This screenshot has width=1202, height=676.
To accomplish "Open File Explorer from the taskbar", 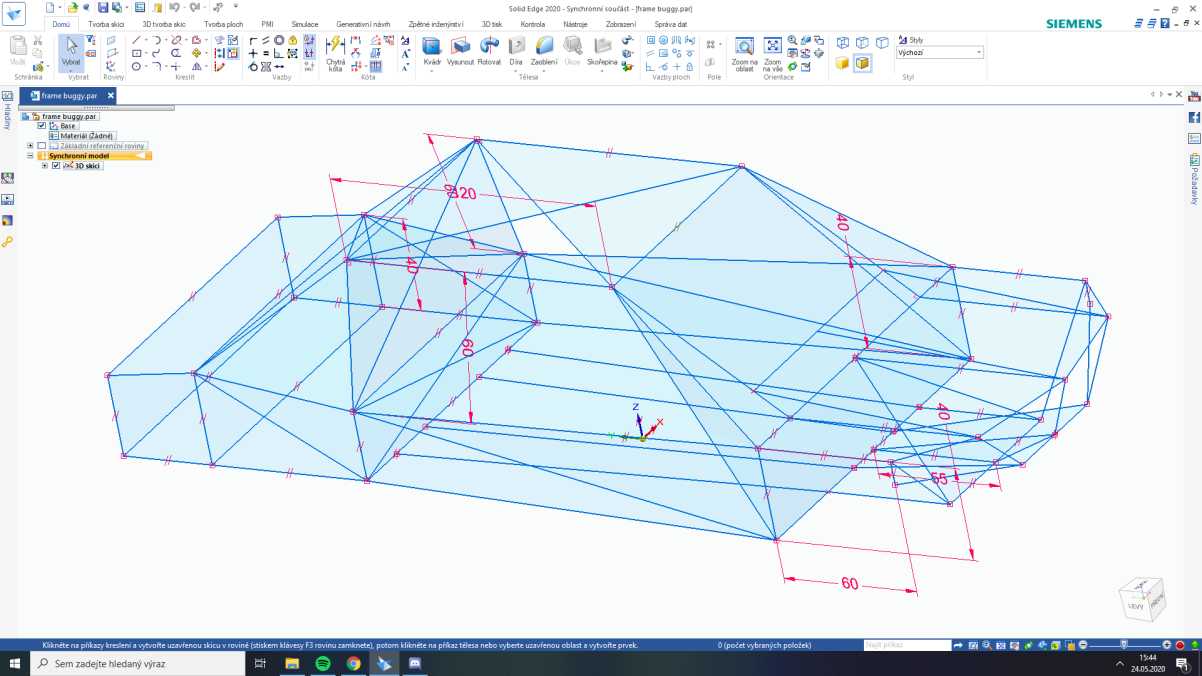I will tap(292, 663).
